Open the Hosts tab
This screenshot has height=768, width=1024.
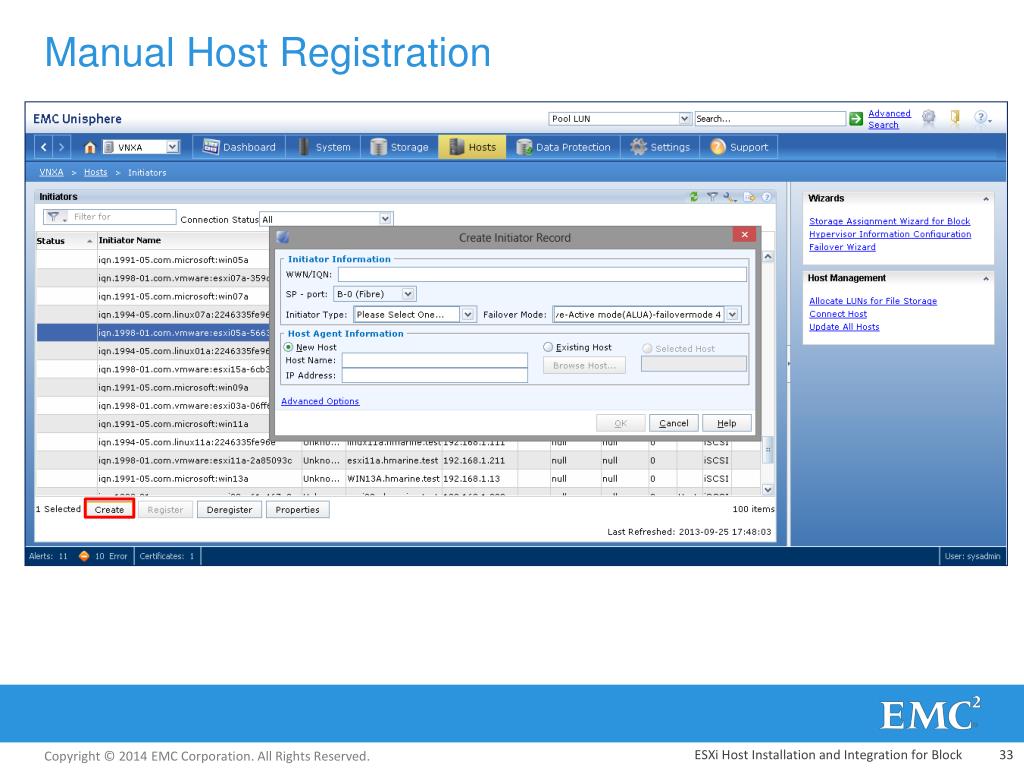[473, 147]
